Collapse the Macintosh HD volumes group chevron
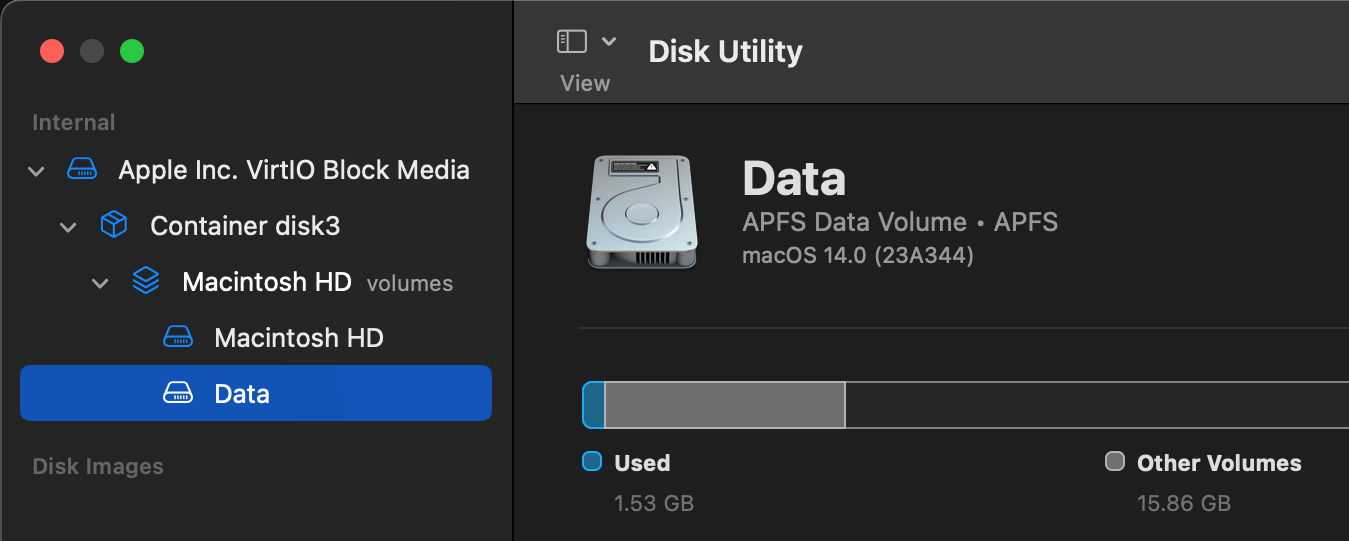Screen dimensions: 1349x541 pyautogui.click(x=100, y=283)
